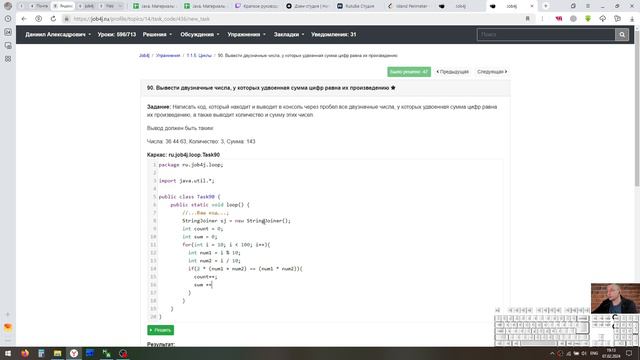
Task: Switch to the Rutube Студия tab
Action: pos(356,6)
